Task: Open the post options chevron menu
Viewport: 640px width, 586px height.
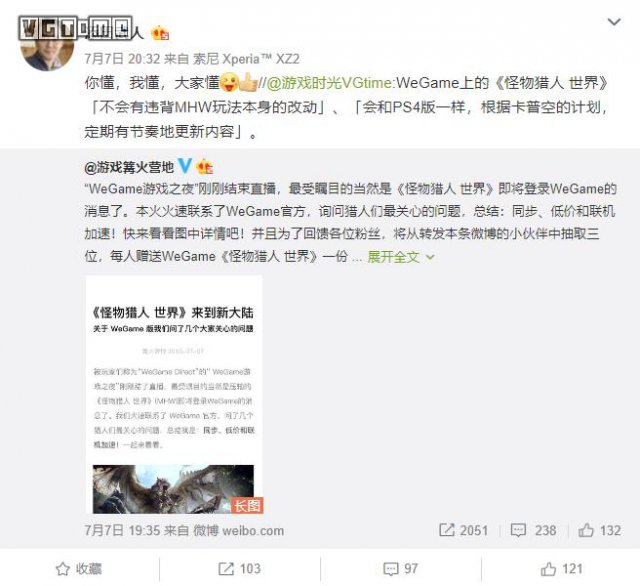Action: (x=614, y=22)
